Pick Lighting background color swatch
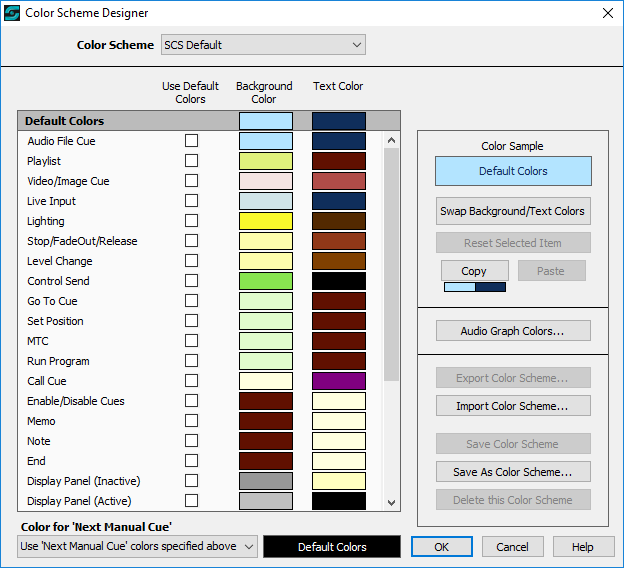Viewport: 624px width, 568px height. point(266,221)
